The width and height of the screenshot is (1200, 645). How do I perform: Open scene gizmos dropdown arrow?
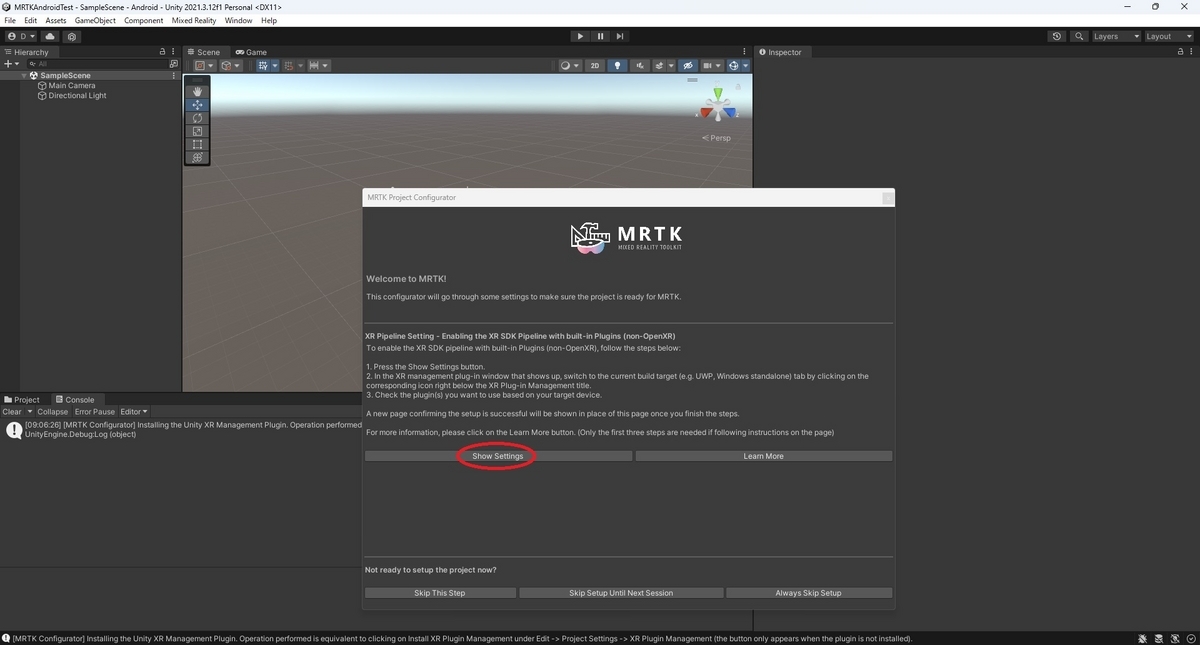pyautogui.click(x=745, y=65)
